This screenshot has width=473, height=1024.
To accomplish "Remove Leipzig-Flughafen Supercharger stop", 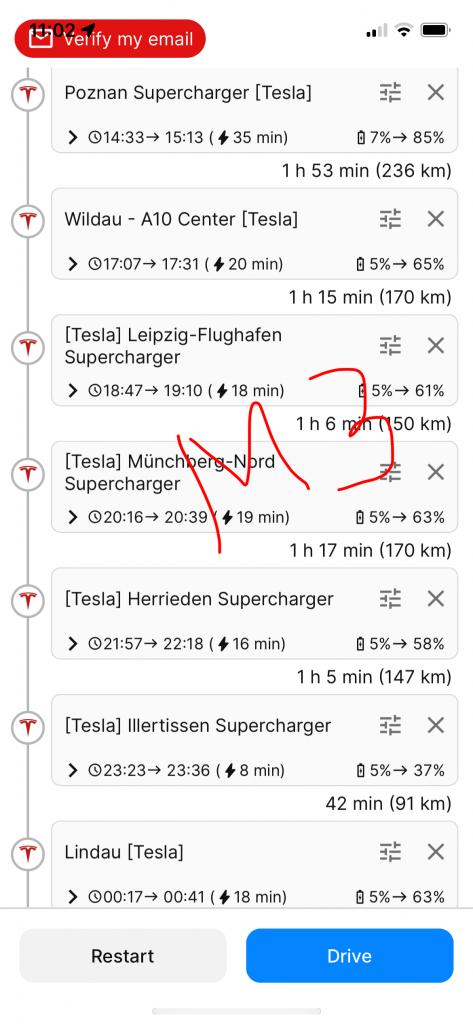I will pos(436,345).
